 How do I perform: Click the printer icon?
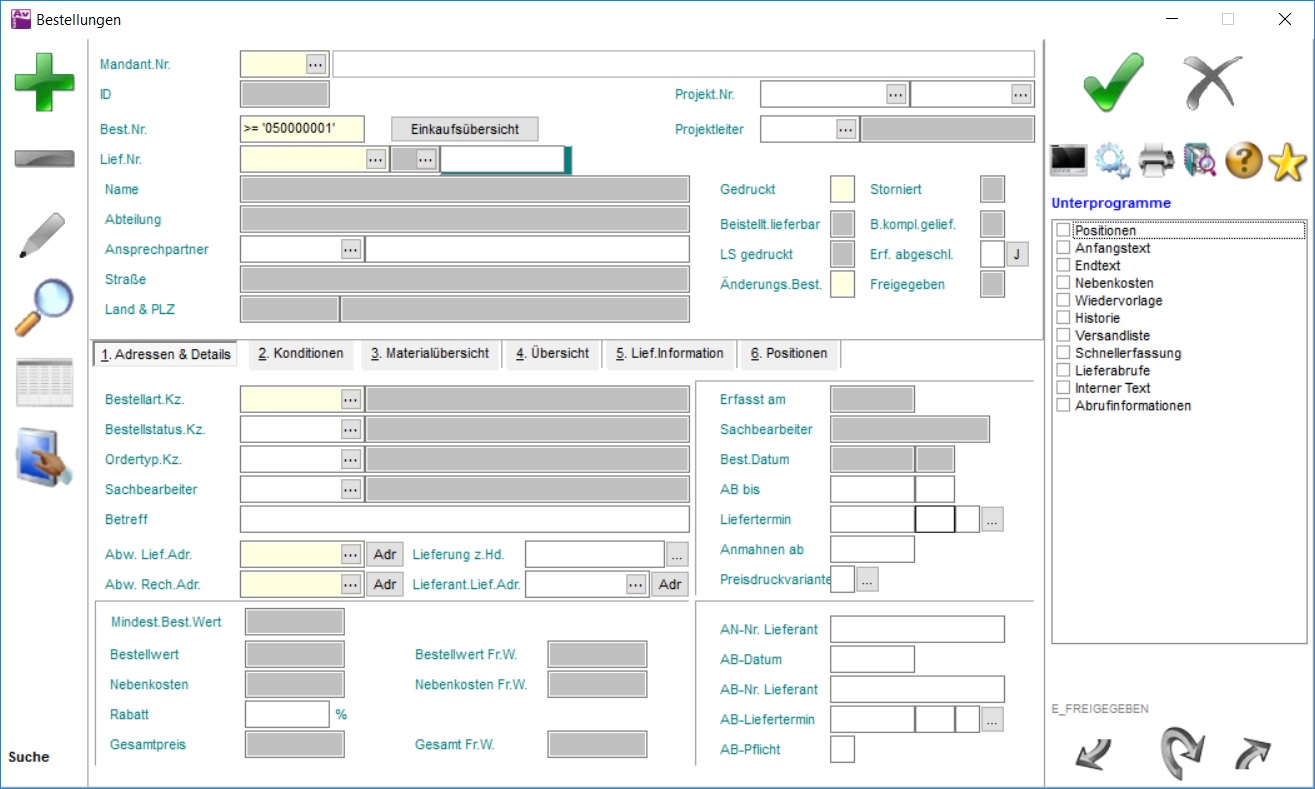point(1156,160)
